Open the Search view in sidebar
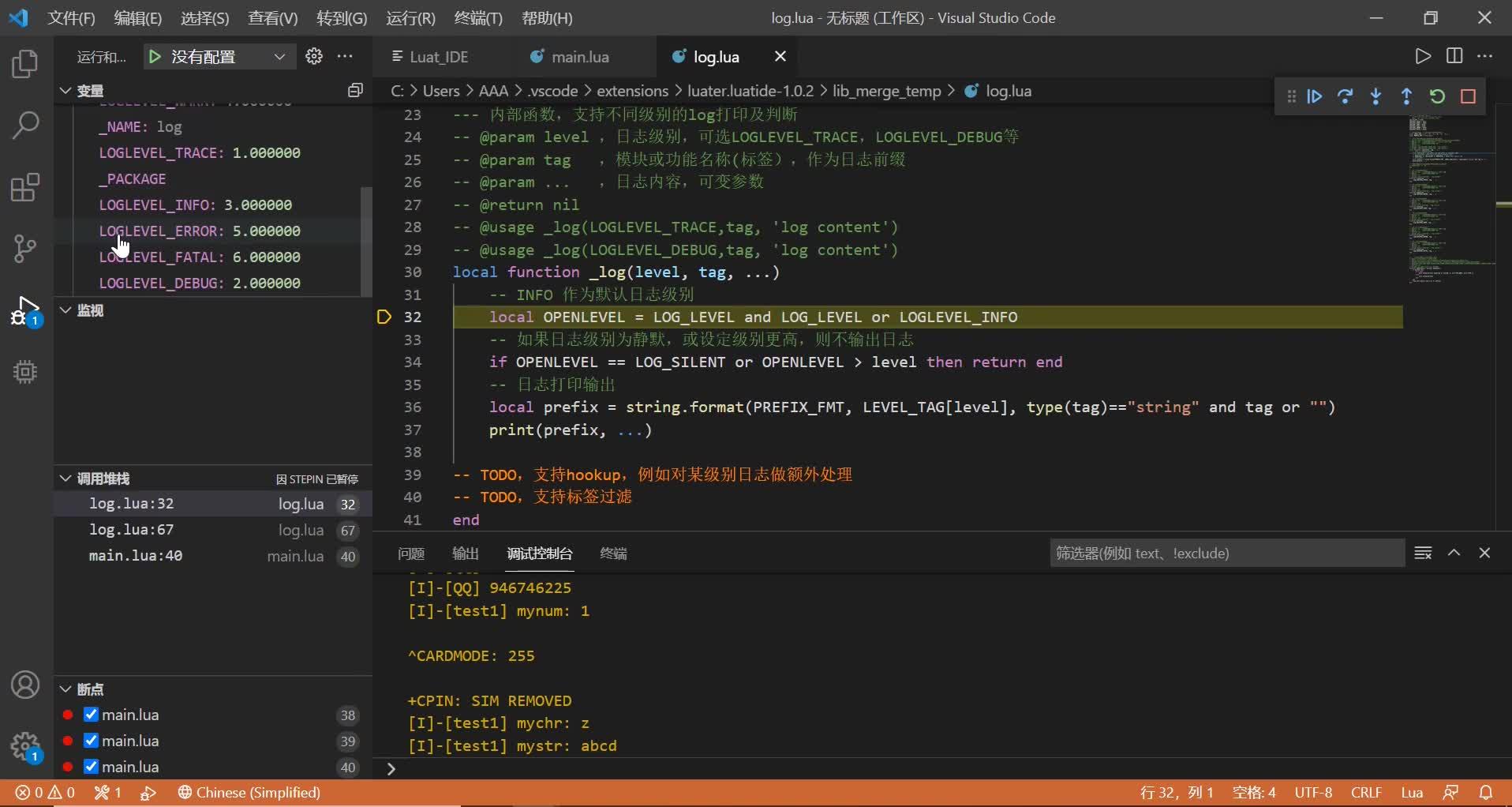The width and height of the screenshot is (1512, 807). [x=25, y=125]
